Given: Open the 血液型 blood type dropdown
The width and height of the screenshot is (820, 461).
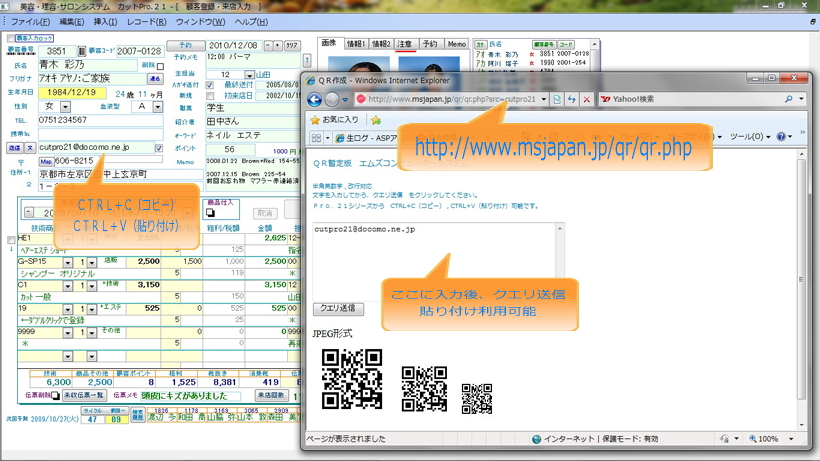Looking at the screenshot, I should 158,107.
